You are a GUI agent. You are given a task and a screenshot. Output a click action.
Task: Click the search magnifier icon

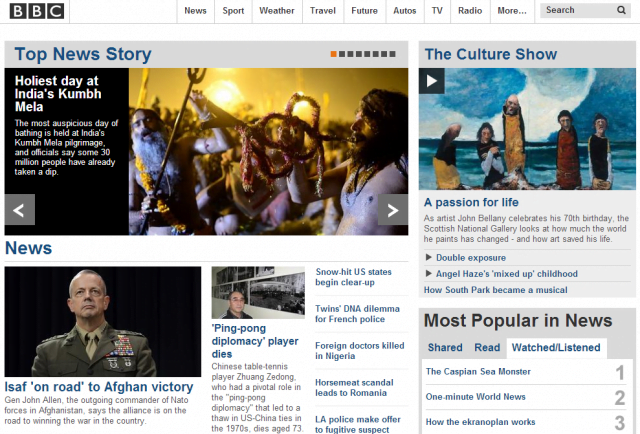coord(621,10)
